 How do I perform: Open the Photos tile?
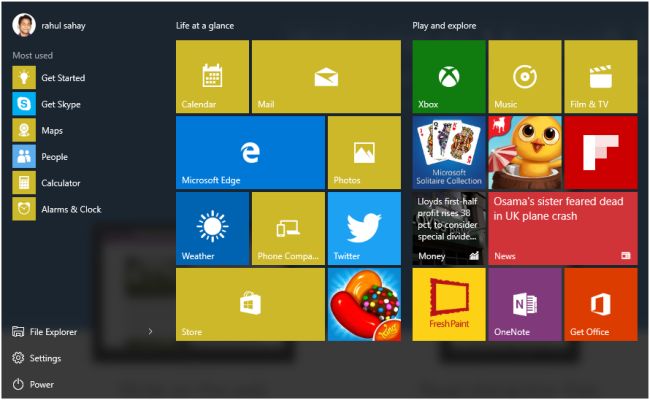point(364,153)
